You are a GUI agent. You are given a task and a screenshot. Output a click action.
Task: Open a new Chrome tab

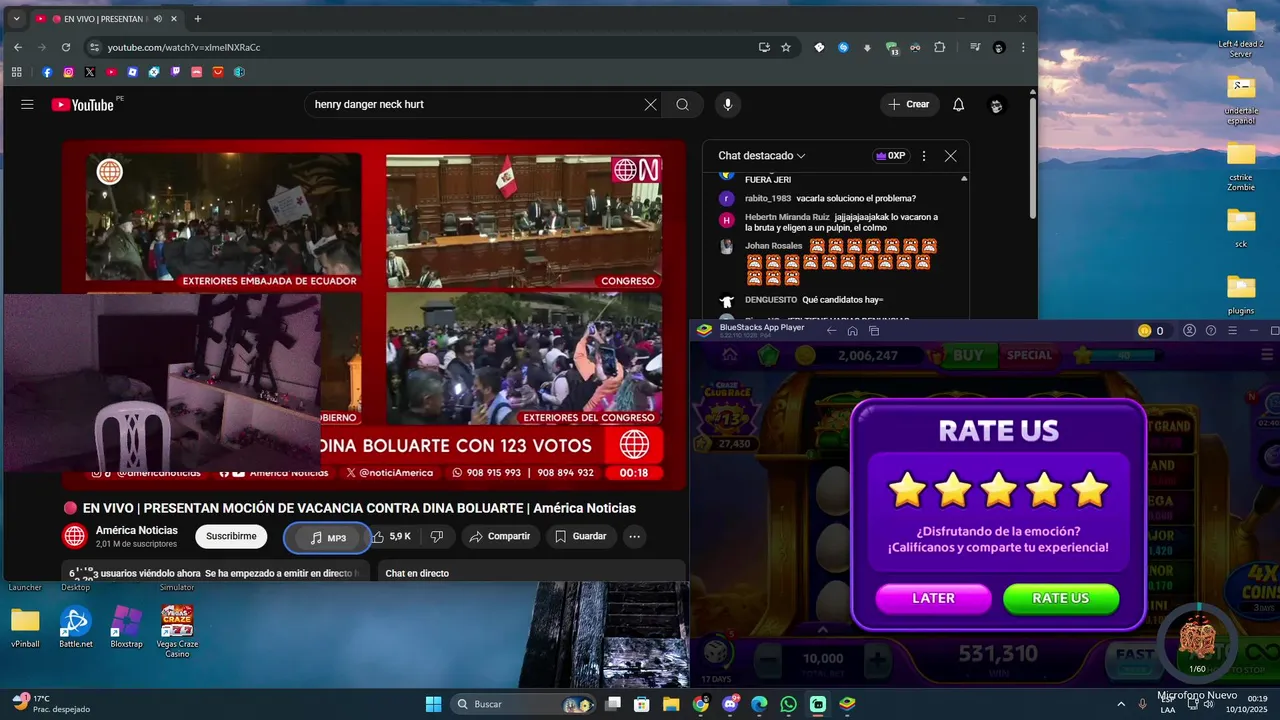click(197, 19)
